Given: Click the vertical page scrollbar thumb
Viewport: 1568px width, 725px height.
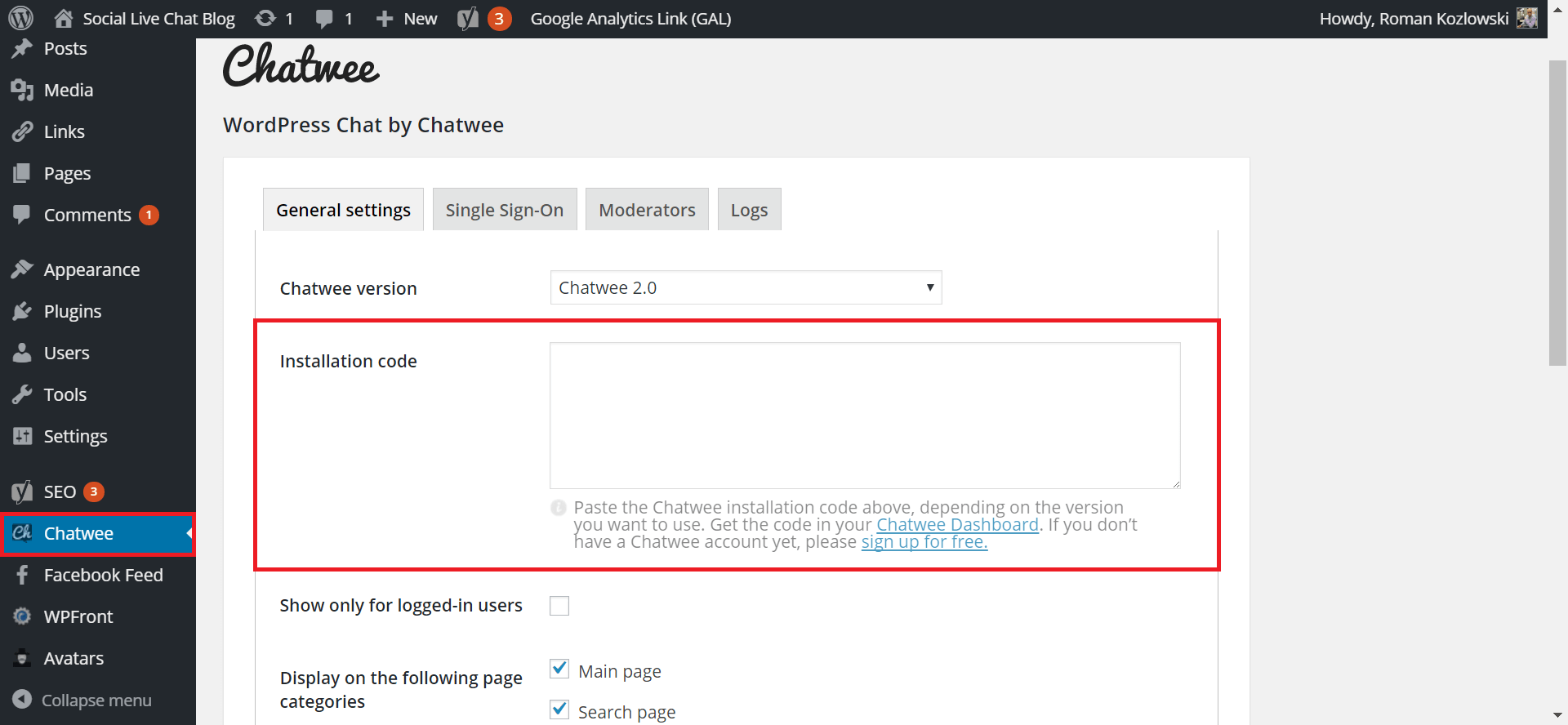Looking at the screenshot, I should tap(1558, 212).
